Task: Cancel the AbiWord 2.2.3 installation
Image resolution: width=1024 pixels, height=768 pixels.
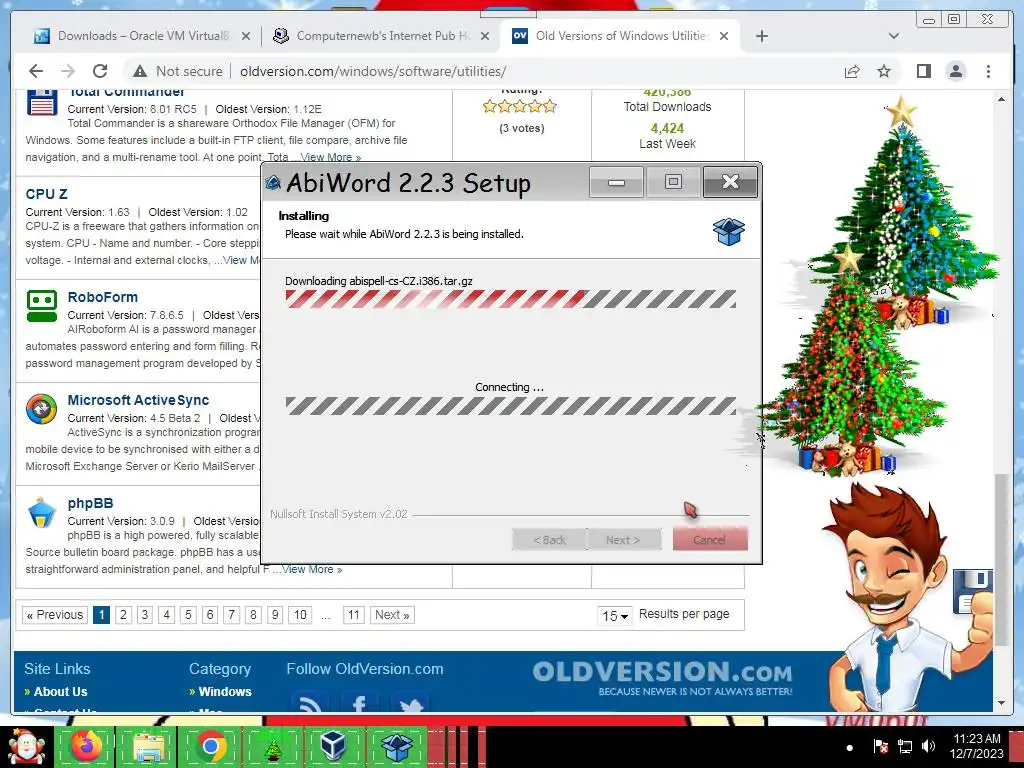Action: point(710,540)
